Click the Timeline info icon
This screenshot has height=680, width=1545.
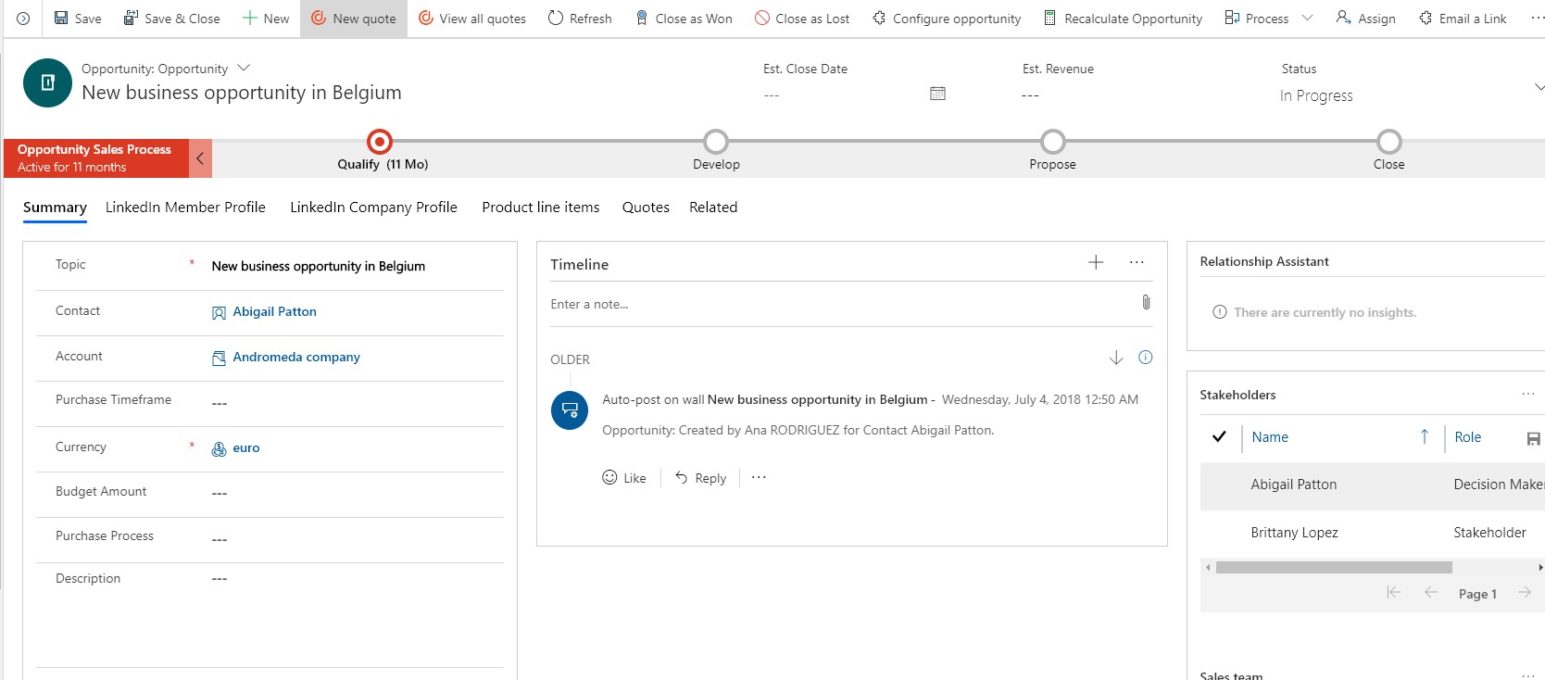(x=1145, y=357)
